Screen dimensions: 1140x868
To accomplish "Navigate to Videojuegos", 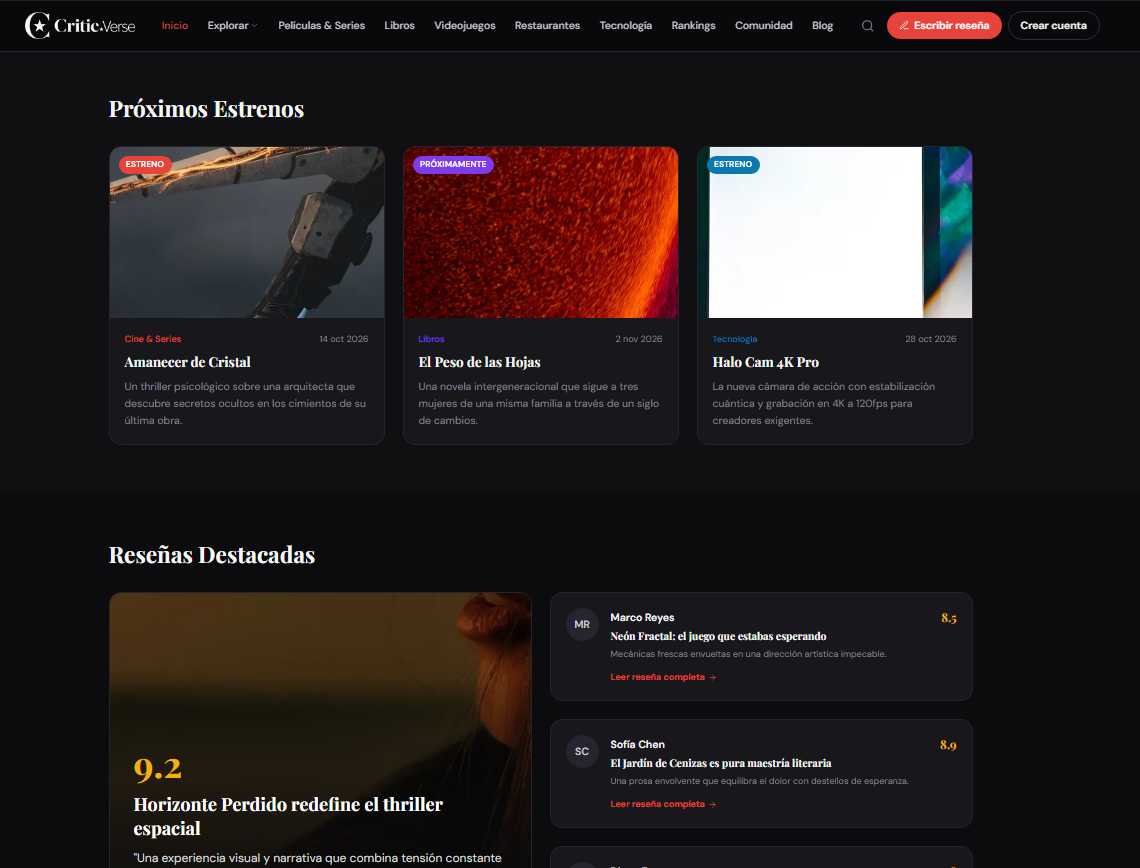I will pyautogui.click(x=465, y=25).
